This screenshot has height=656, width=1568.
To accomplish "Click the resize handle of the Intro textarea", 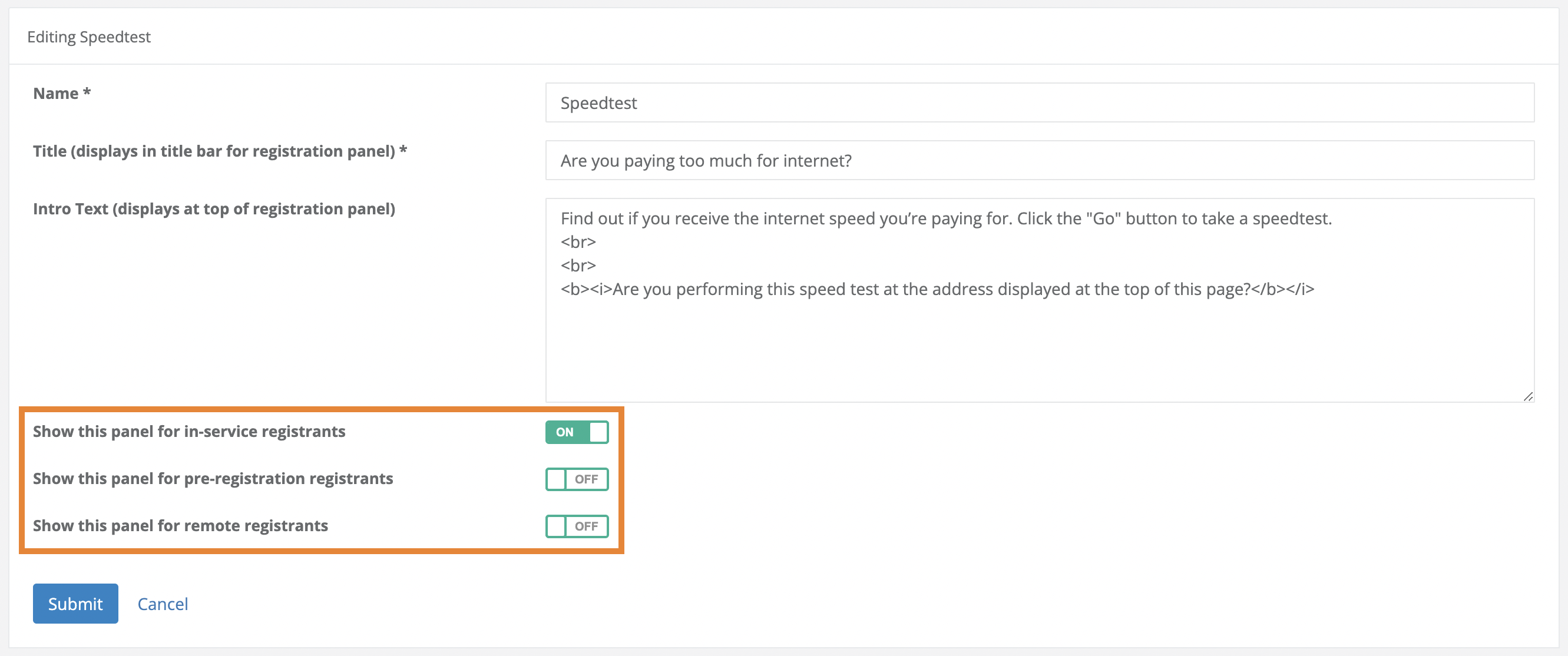I will 1528,397.
